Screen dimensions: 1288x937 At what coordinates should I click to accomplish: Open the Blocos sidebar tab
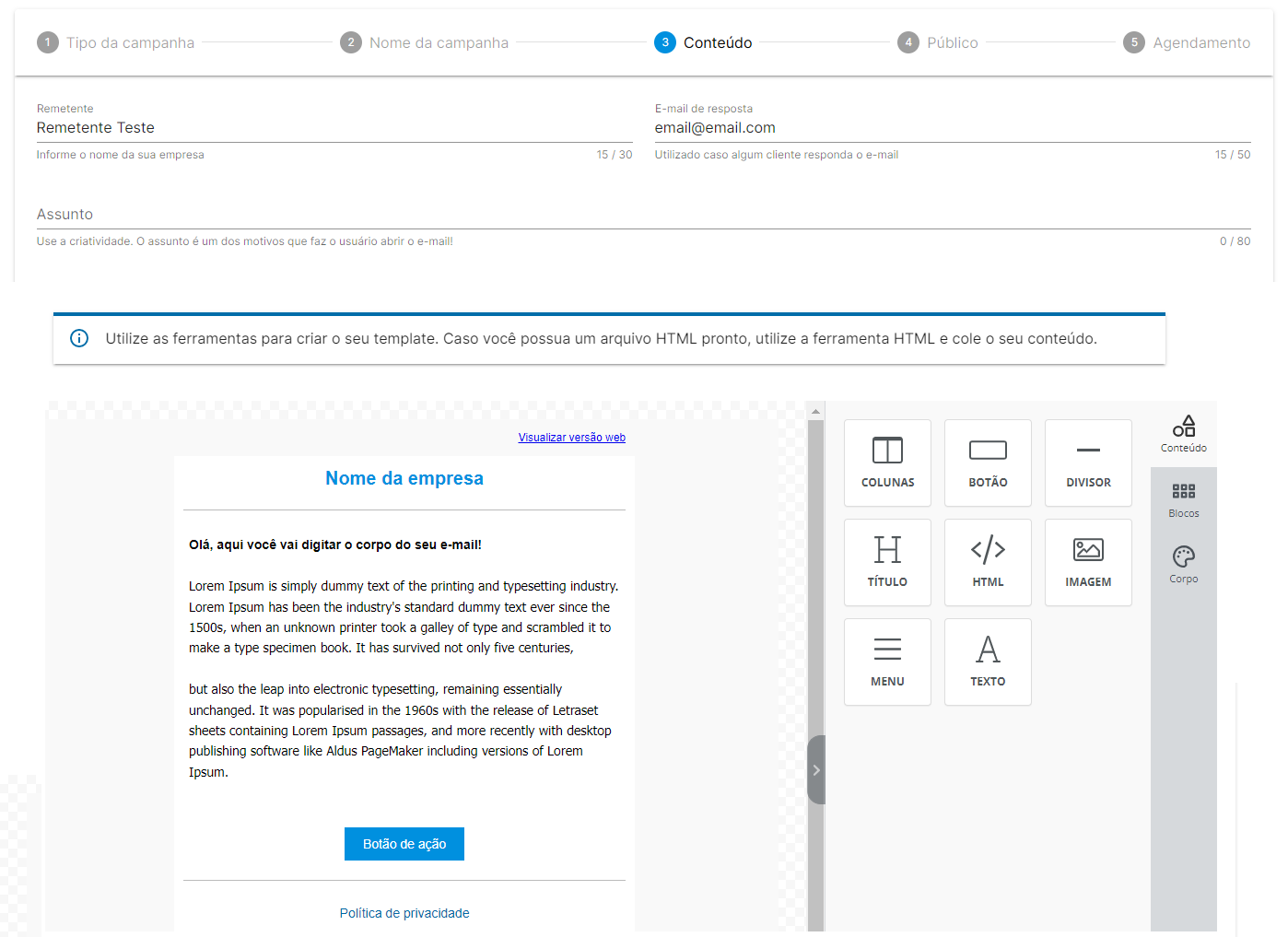click(1184, 500)
